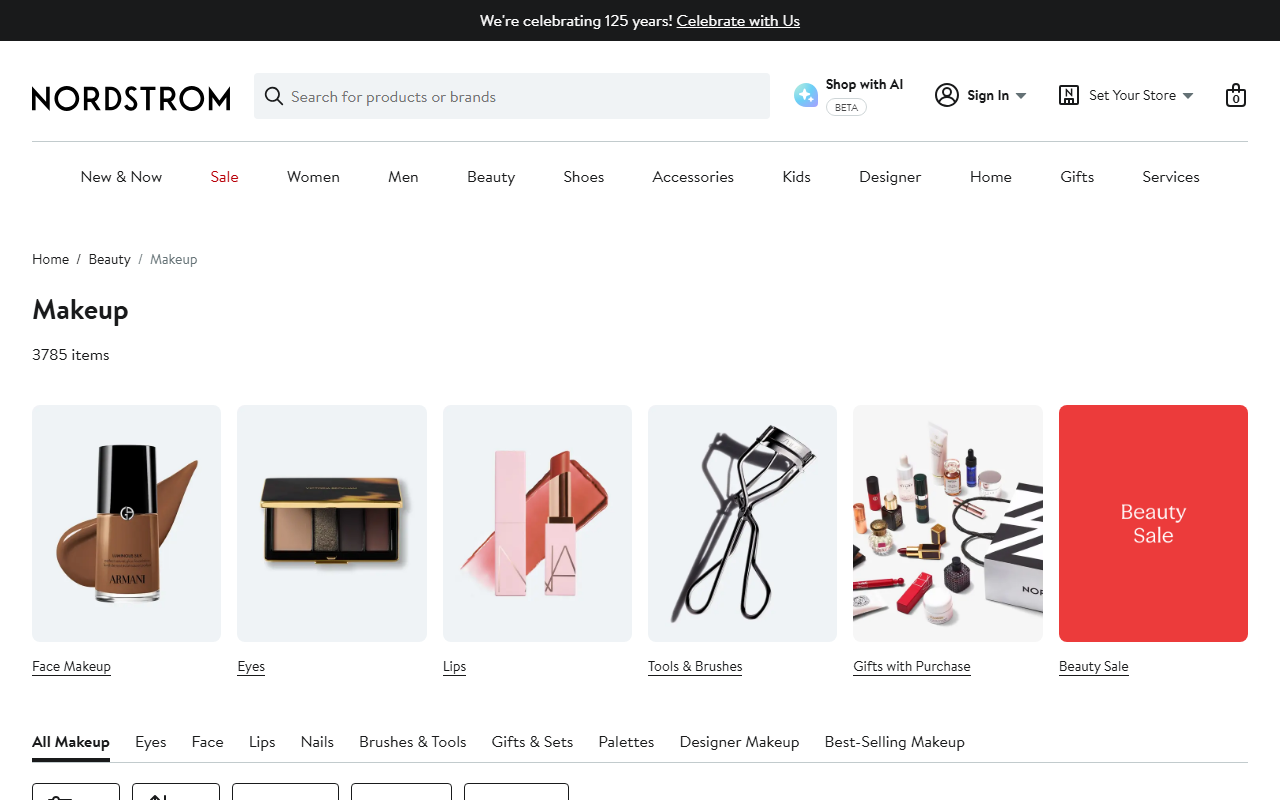The width and height of the screenshot is (1280, 800).
Task: Click the Beauty Sale text link
Action: point(1094,666)
